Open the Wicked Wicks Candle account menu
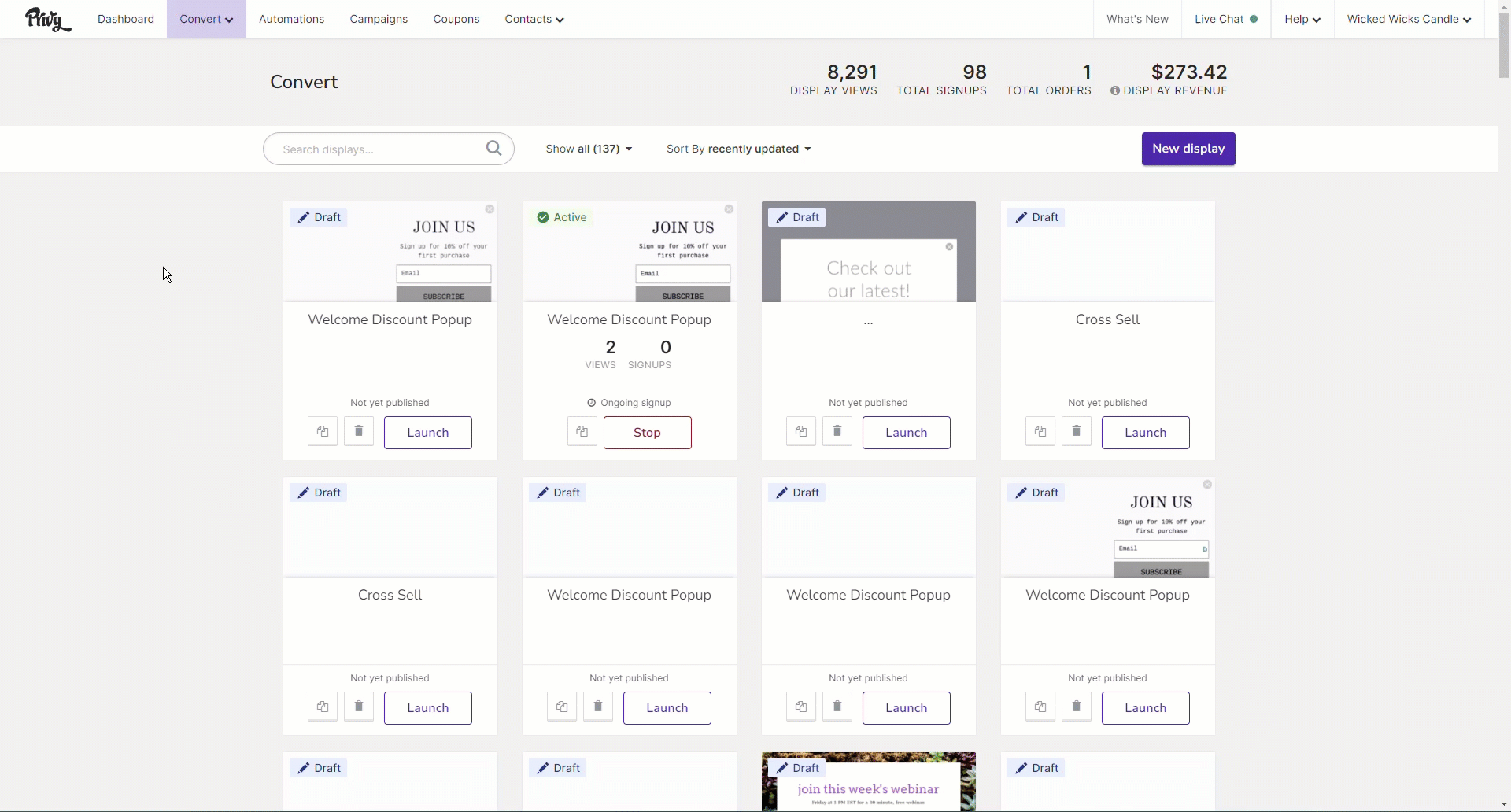Viewport: 1511px width, 812px height. (x=1409, y=19)
